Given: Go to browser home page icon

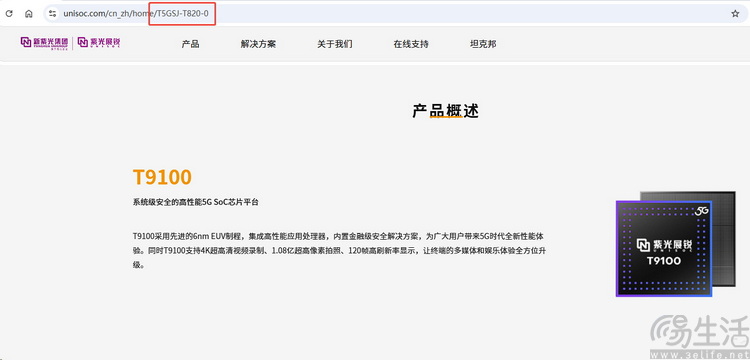Looking at the screenshot, I should point(29,14).
